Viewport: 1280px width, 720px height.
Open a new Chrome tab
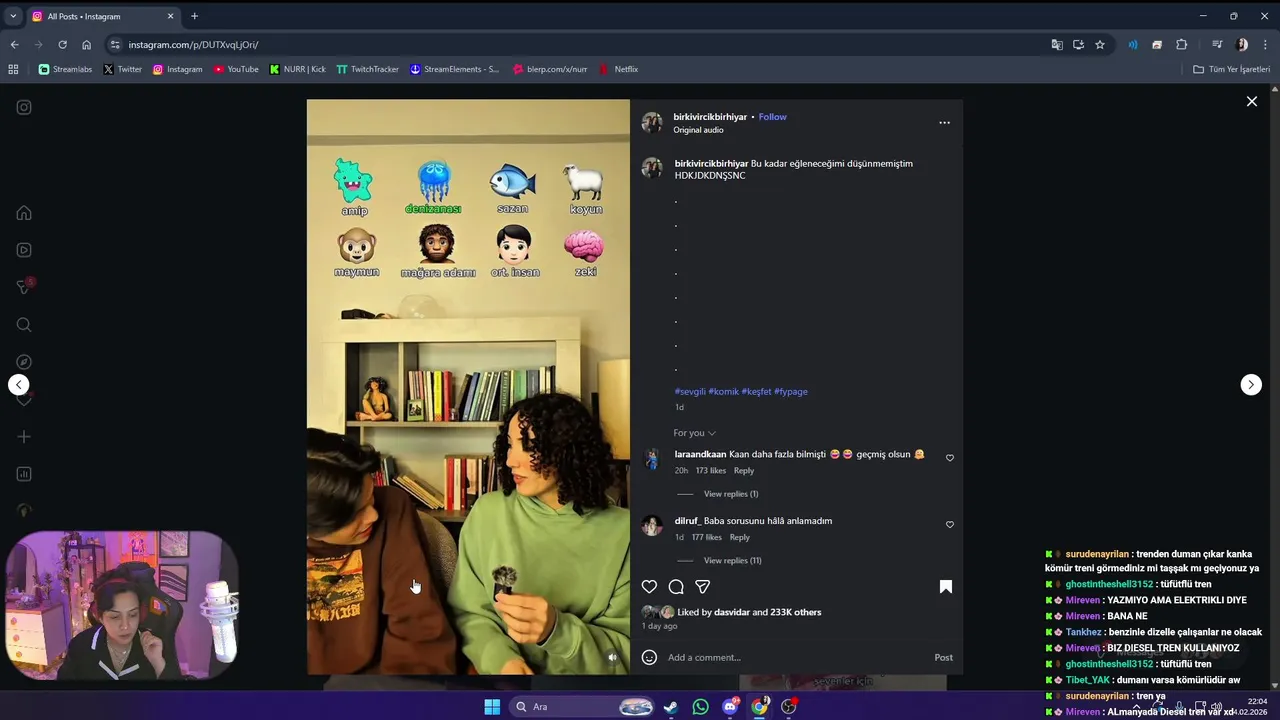coord(194,16)
